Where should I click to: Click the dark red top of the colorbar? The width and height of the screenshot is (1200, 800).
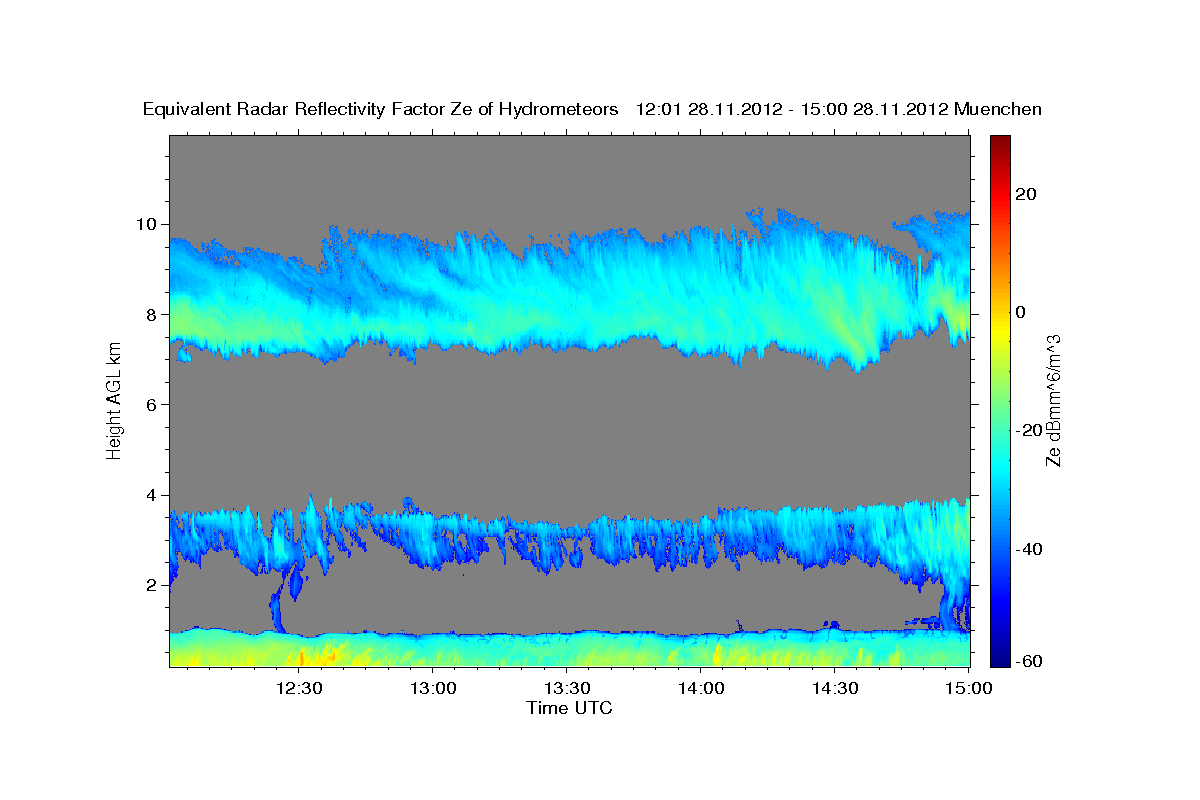(x=1000, y=145)
